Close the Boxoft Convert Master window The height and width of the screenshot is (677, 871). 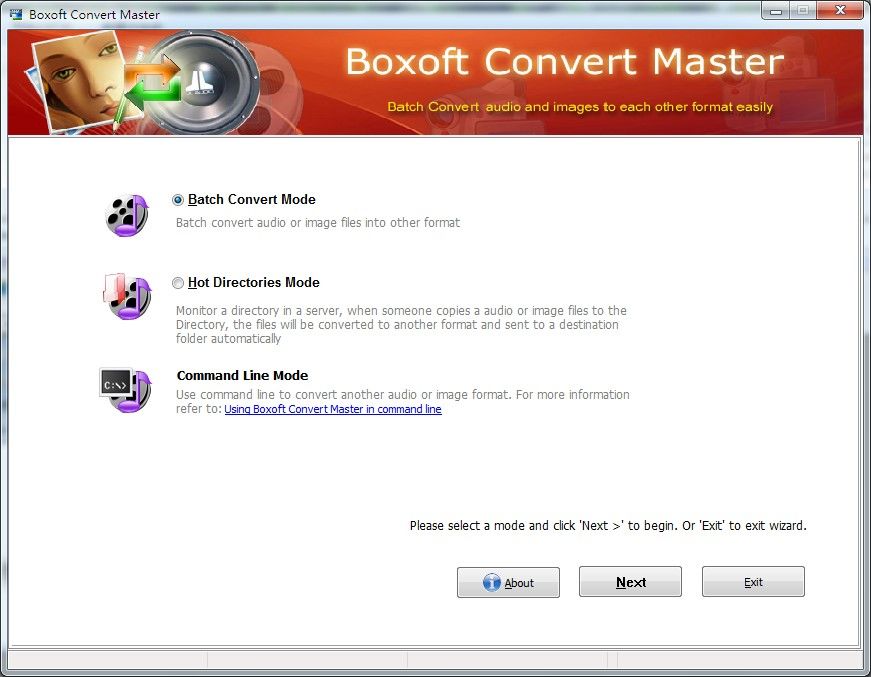click(840, 11)
